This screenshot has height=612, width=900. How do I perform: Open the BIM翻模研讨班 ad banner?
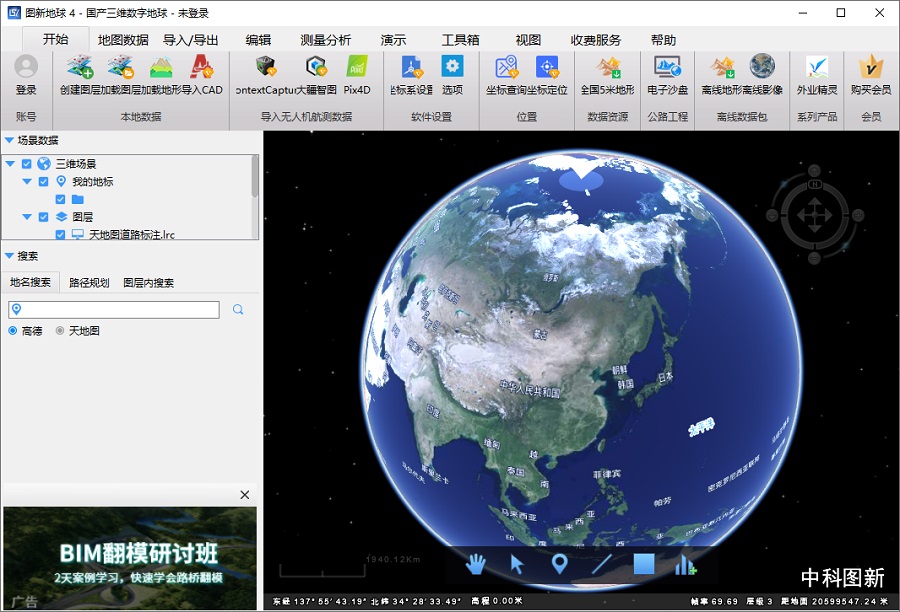pyautogui.click(x=130, y=558)
